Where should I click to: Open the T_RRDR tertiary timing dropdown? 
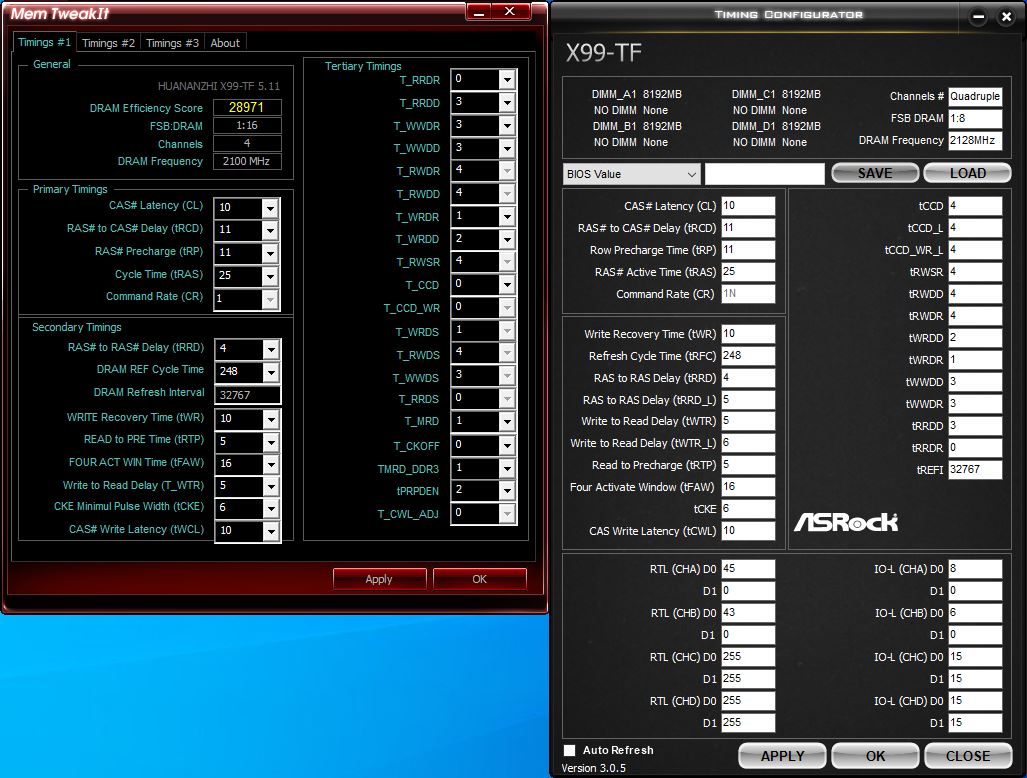(x=506, y=80)
